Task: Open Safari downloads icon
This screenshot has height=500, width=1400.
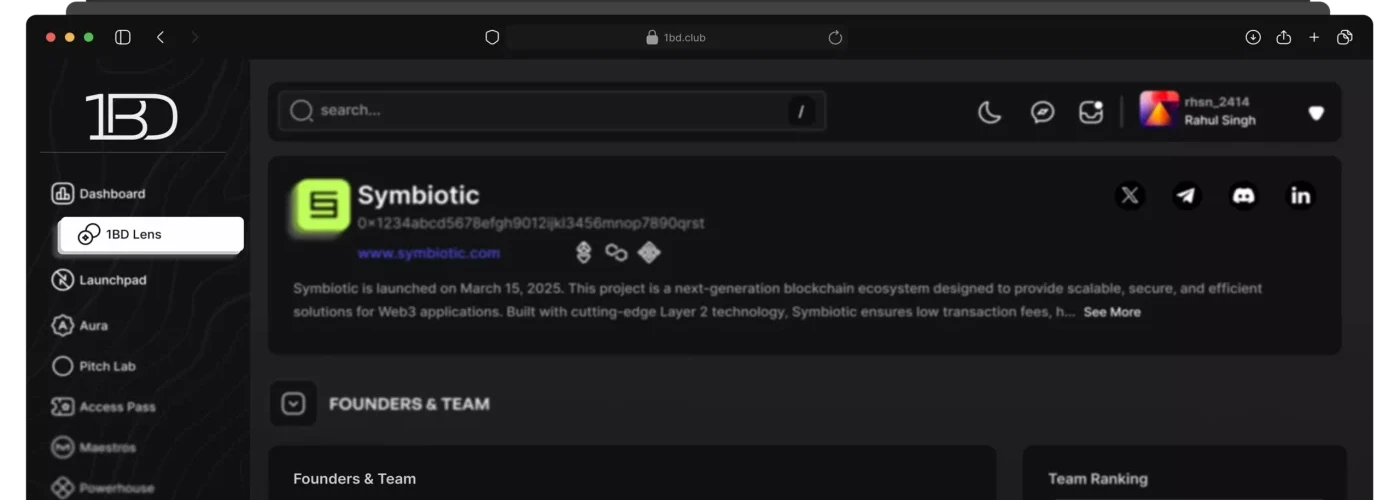Action: point(1253,37)
